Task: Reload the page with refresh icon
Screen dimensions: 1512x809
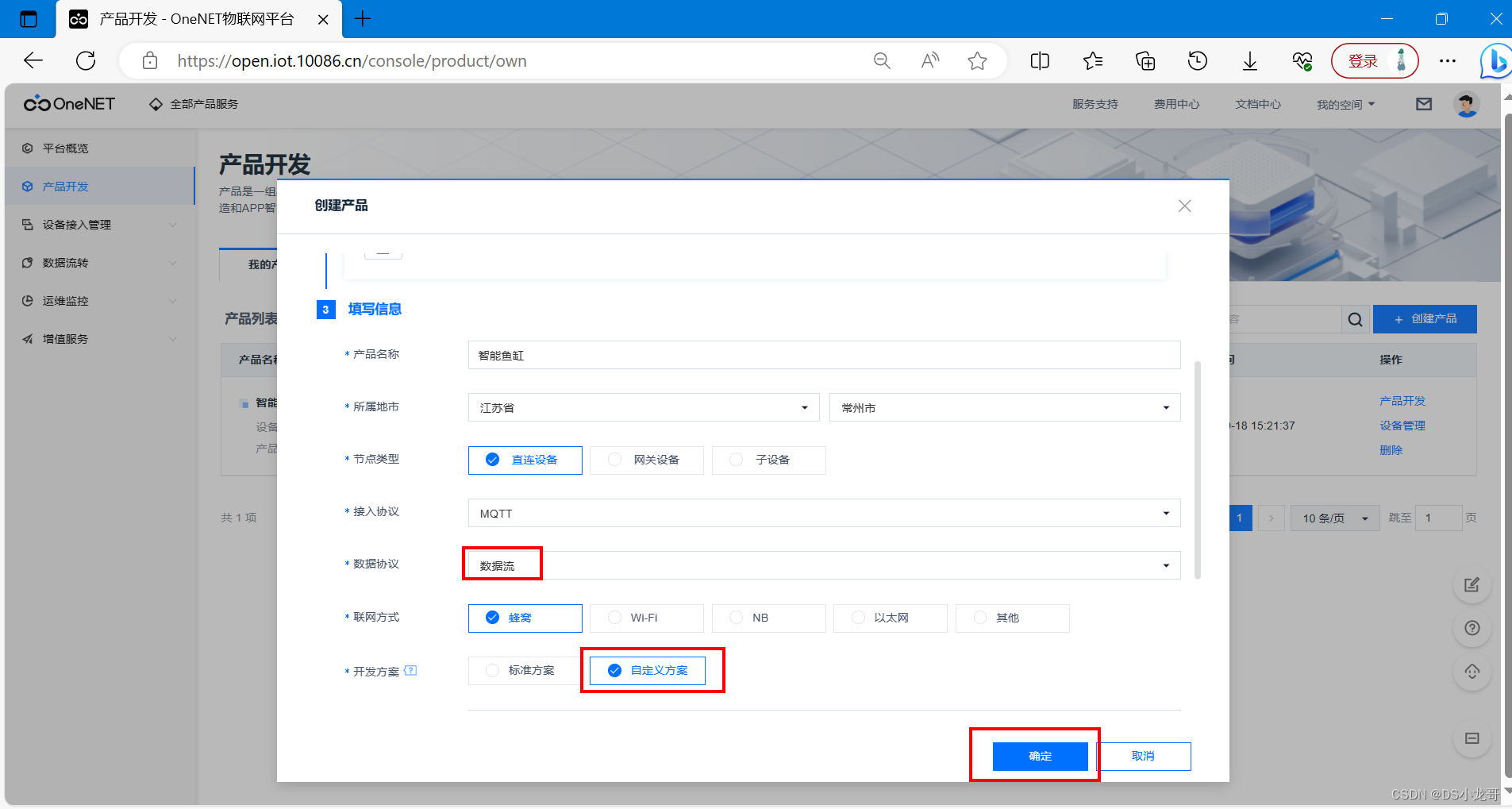Action: pos(86,61)
